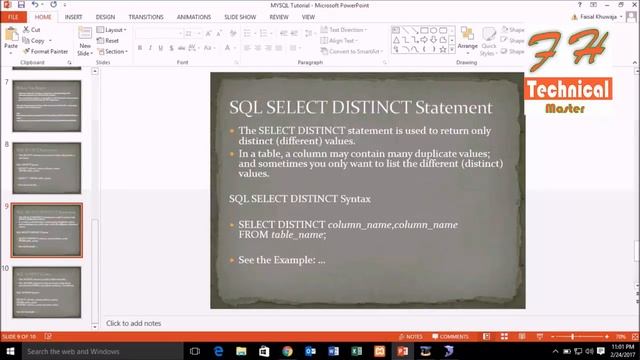Open the VIEW tab
Image resolution: width=640 pixels, height=360 pixels.
pyautogui.click(x=308, y=17)
